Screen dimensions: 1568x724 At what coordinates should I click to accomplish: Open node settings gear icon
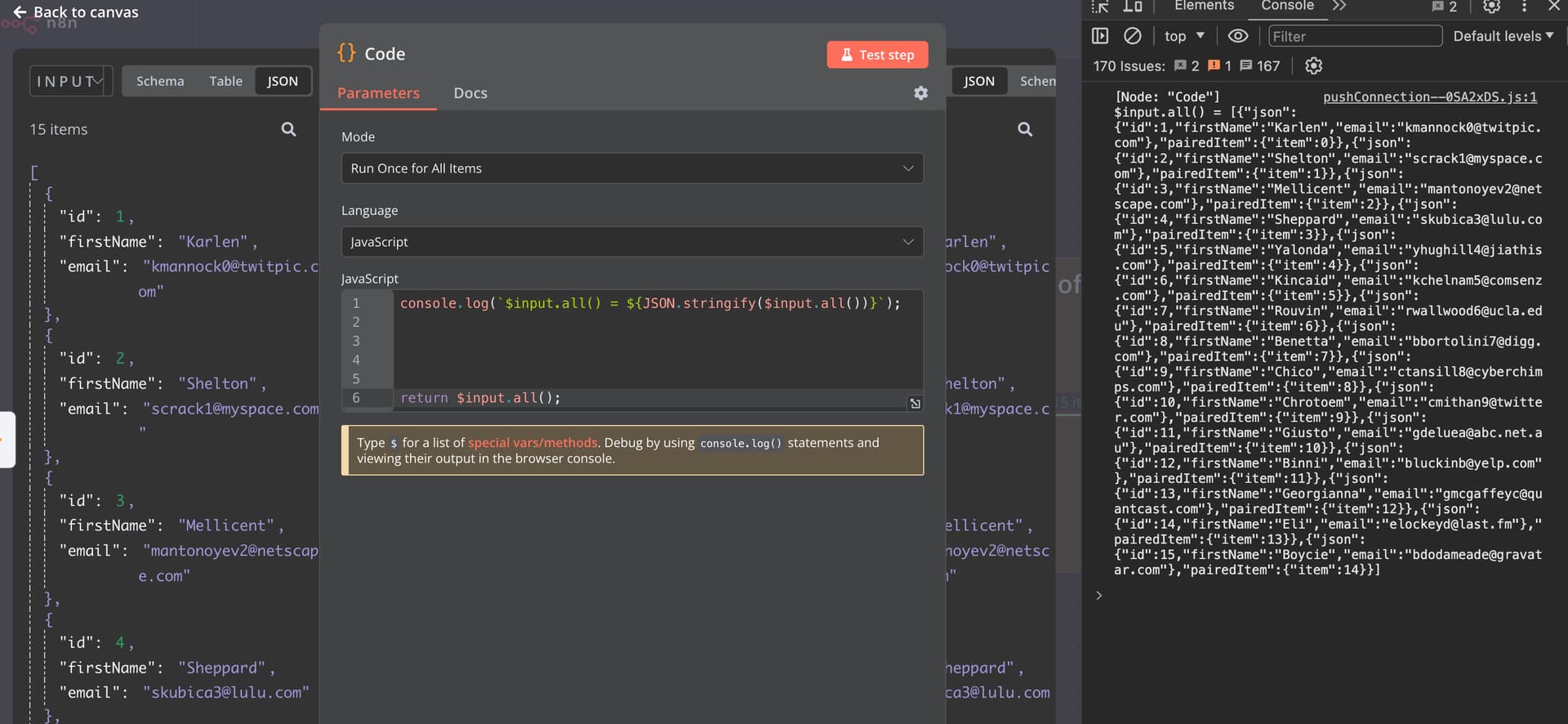(x=920, y=93)
